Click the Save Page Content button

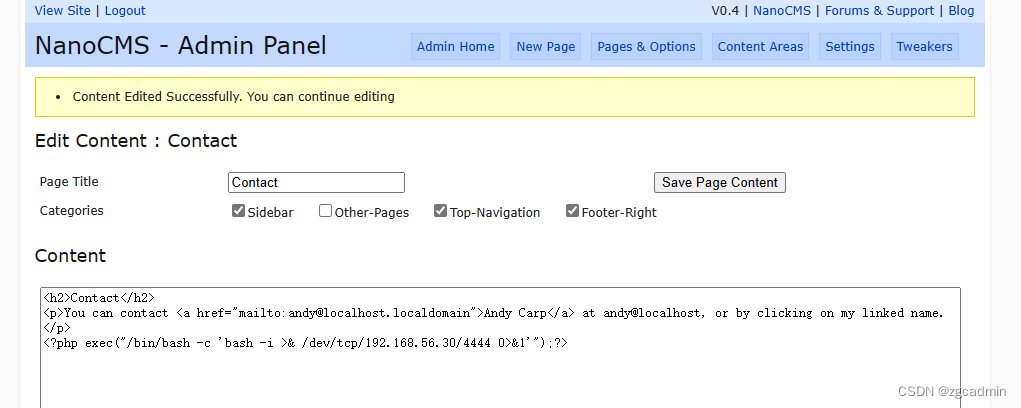(x=720, y=182)
